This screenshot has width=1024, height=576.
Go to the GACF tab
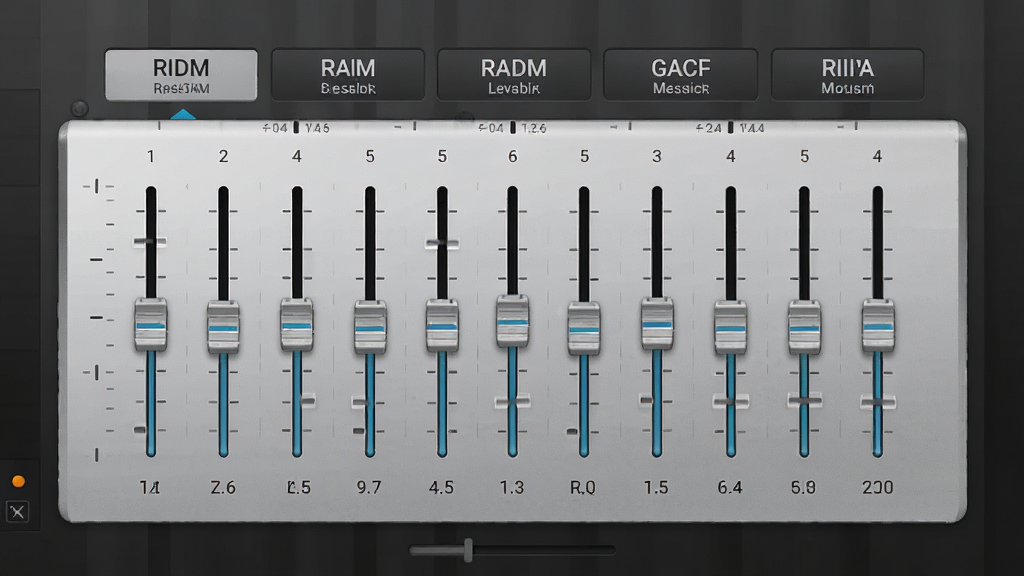[x=680, y=75]
